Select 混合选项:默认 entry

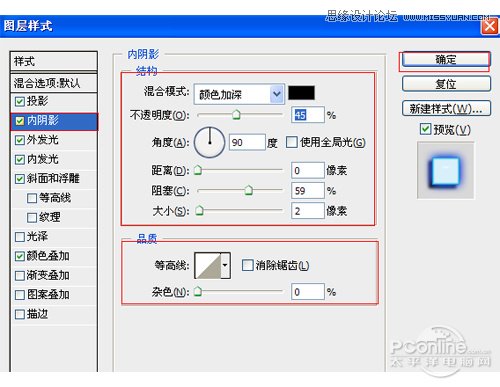click(54, 83)
